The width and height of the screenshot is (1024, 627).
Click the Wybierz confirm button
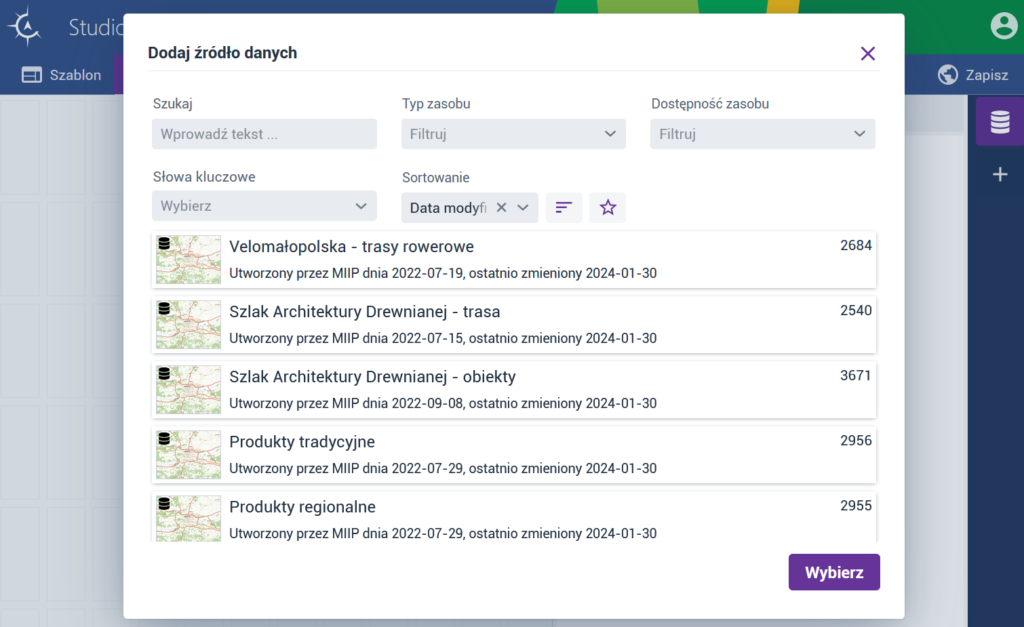(834, 572)
